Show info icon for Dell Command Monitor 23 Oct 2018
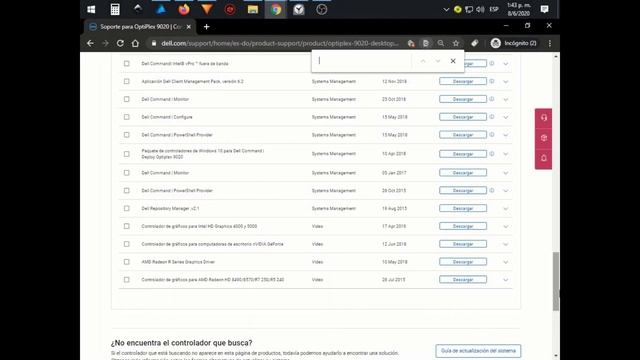The height and width of the screenshot is (360, 640). pos(492,99)
